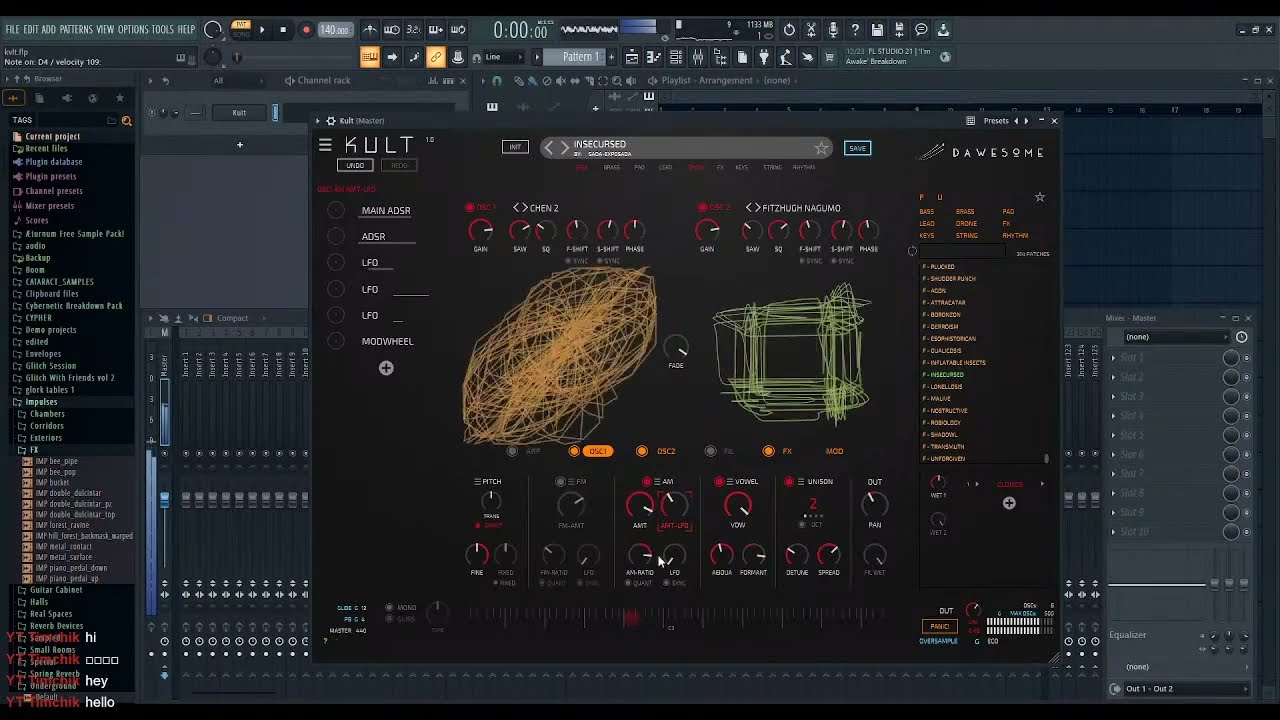Click the preset search refresh icon
This screenshot has height=720, width=1280.
[x=912, y=251]
